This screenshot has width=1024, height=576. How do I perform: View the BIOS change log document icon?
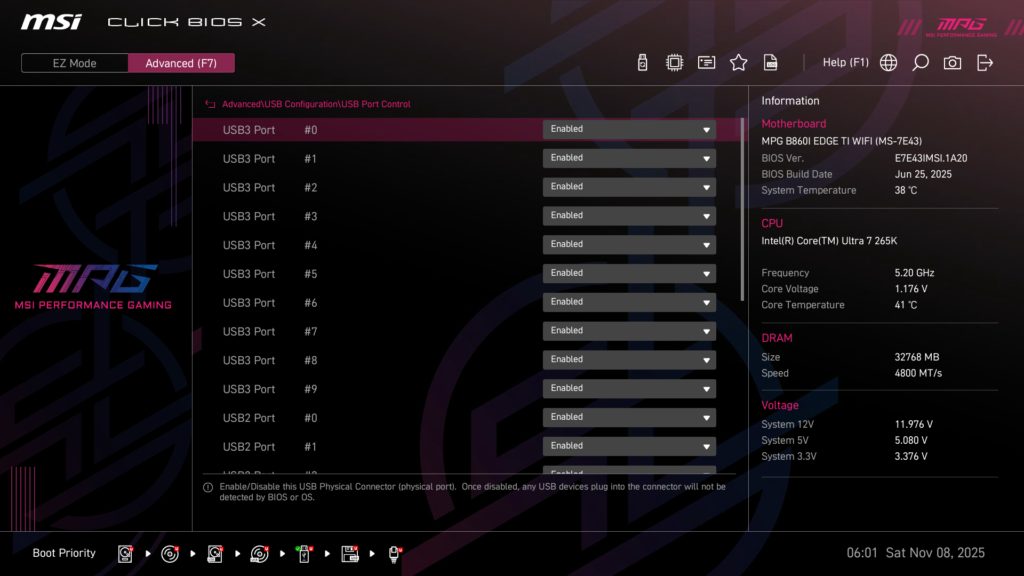point(770,61)
